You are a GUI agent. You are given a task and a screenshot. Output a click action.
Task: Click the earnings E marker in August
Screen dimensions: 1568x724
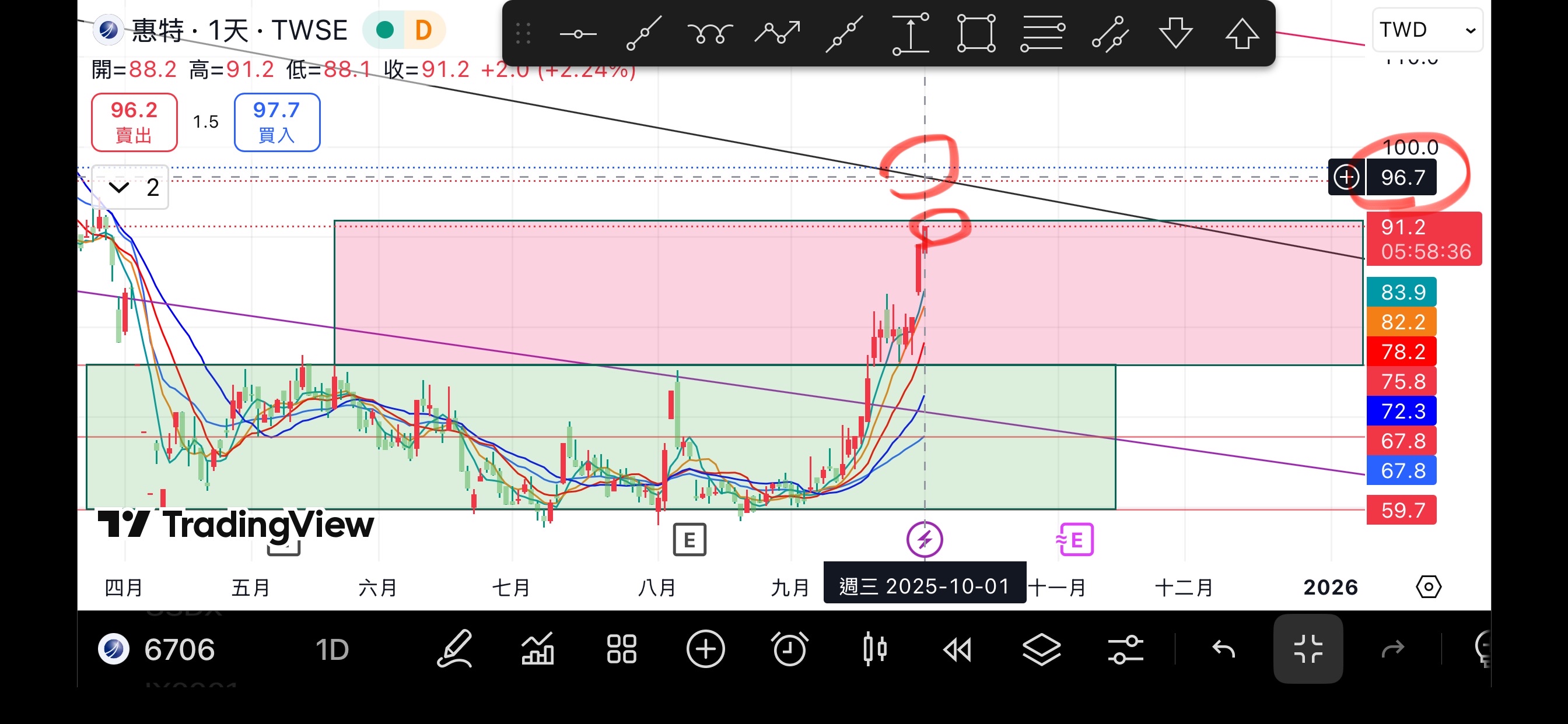[x=689, y=539]
